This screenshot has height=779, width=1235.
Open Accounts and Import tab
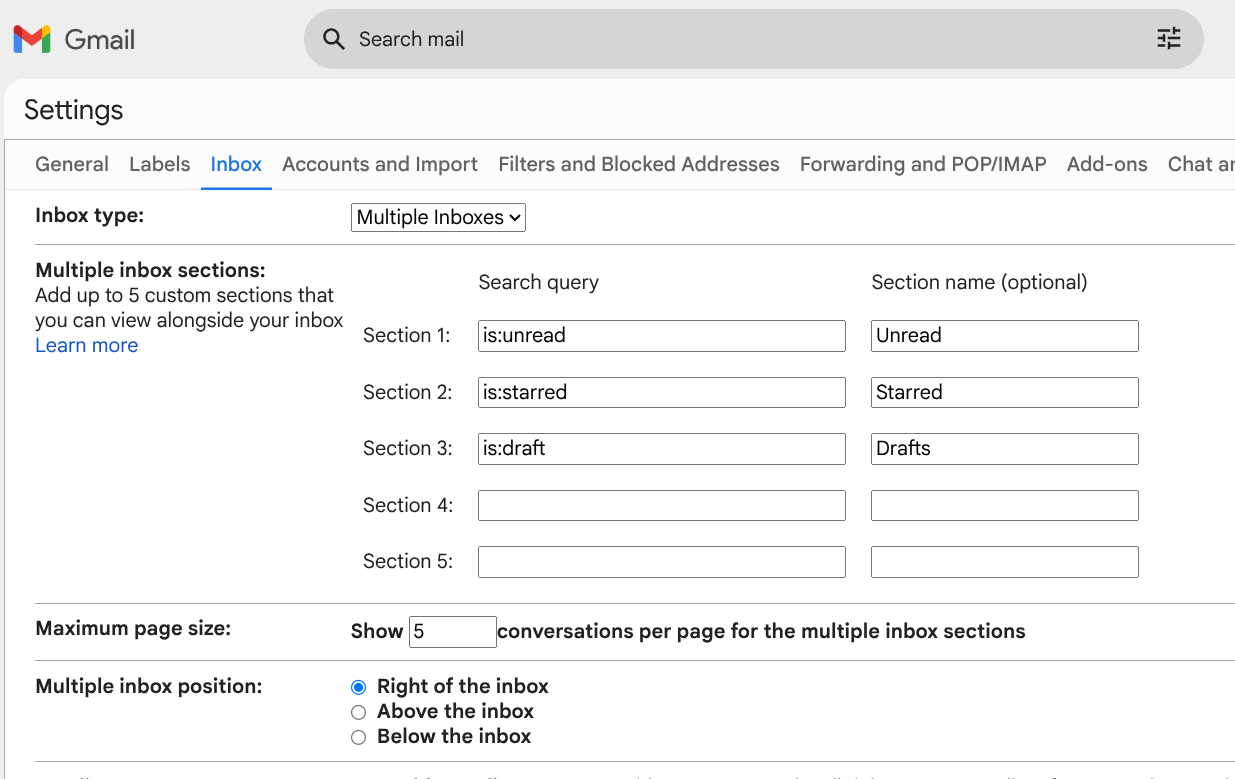380,164
